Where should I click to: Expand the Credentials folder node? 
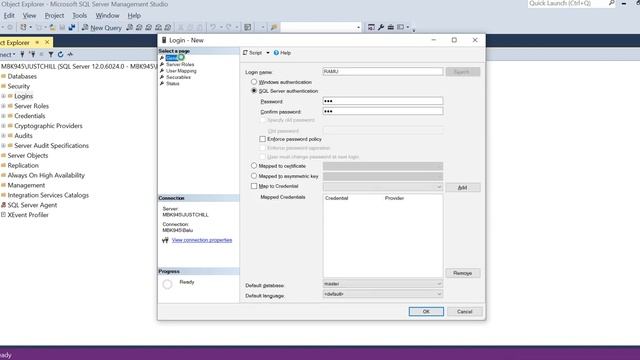tap(3, 116)
